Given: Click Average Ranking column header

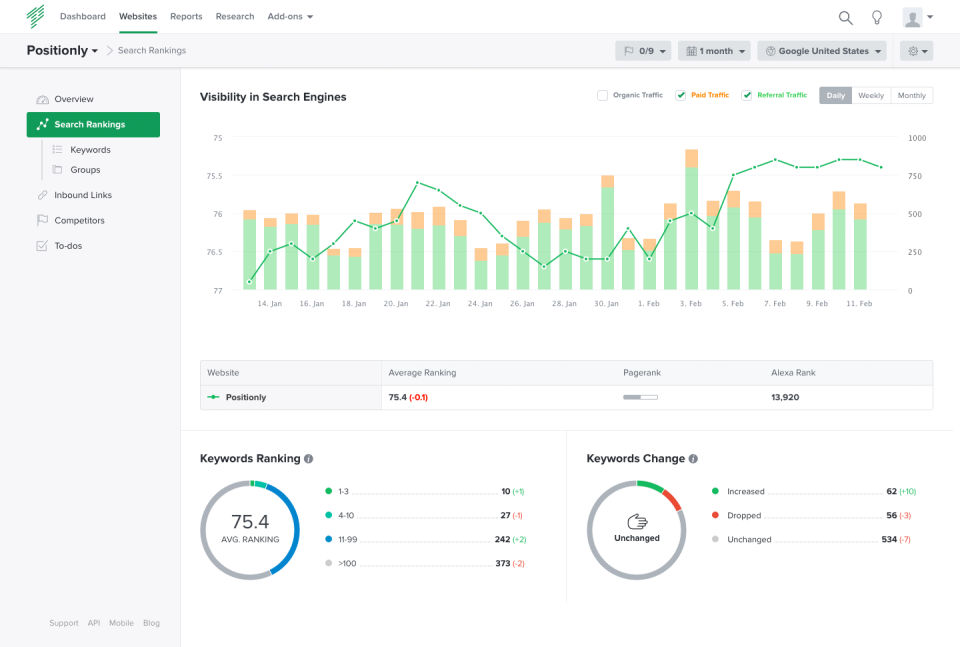Looking at the screenshot, I should click(x=422, y=373).
